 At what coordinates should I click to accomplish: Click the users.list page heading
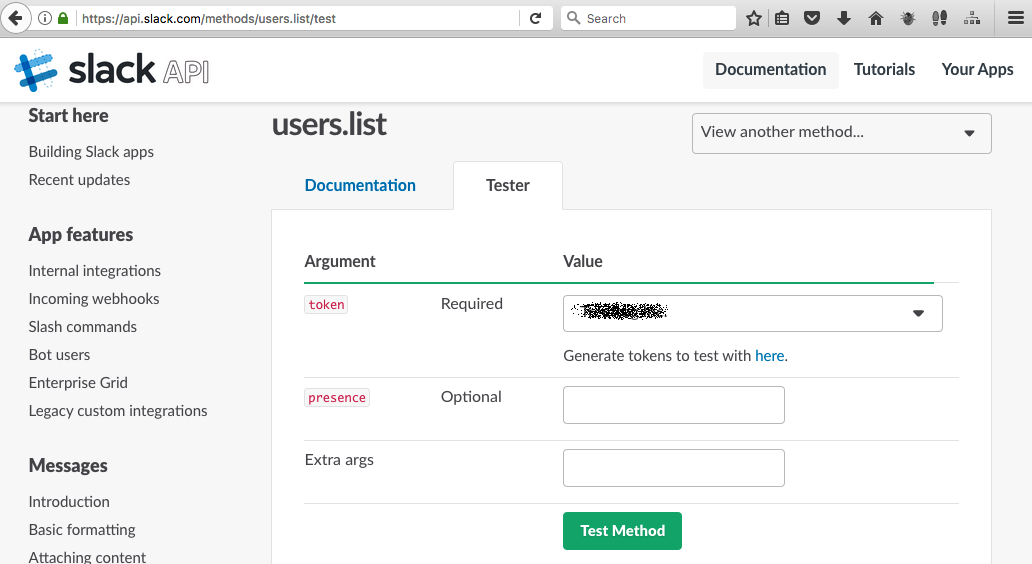(329, 125)
